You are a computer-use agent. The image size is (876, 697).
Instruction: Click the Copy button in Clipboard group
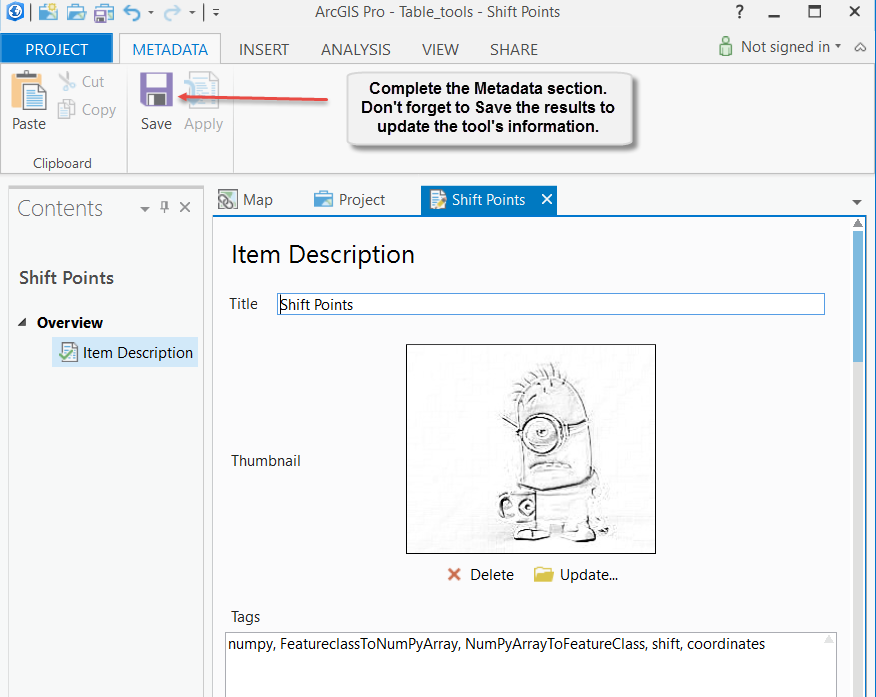87,109
